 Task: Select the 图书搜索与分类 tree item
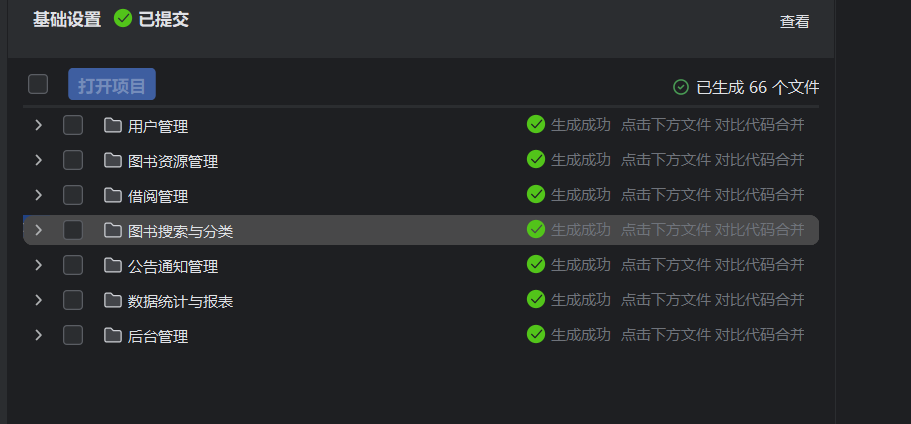coord(181,231)
